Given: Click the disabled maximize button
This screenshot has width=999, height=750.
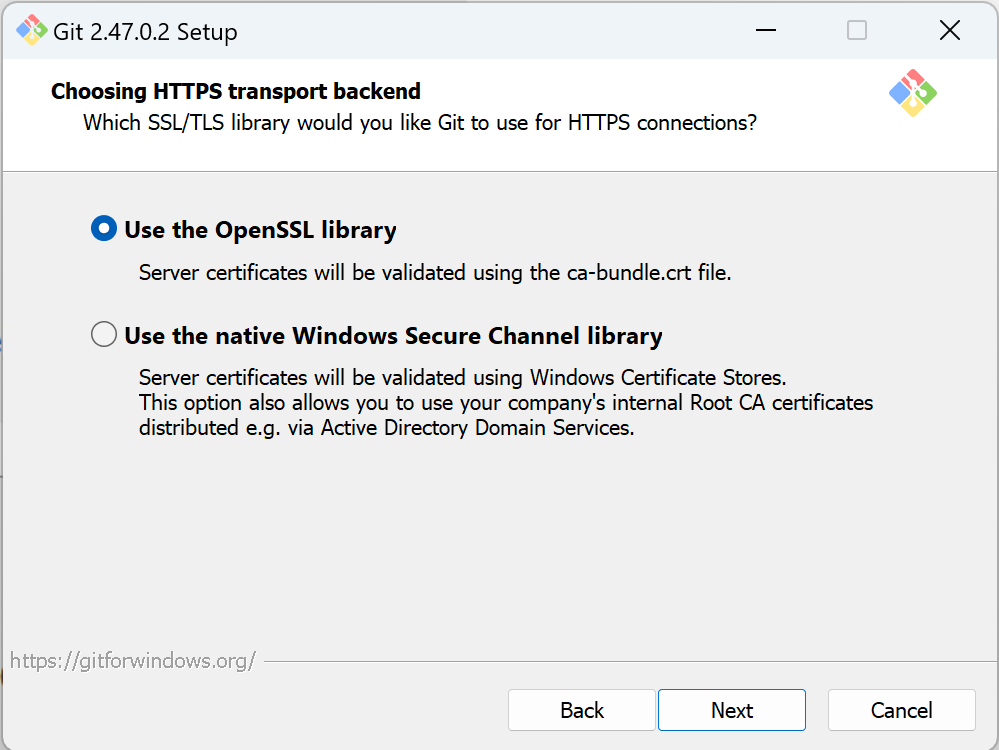Looking at the screenshot, I should pyautogui.click(x=857, y=30).
